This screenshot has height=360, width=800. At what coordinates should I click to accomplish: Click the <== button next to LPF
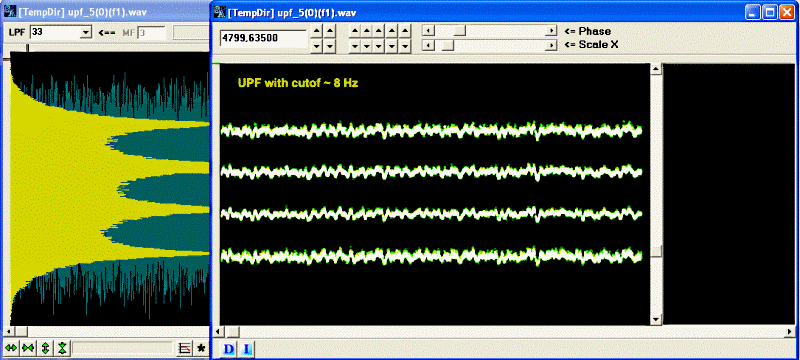click(107, 33)
